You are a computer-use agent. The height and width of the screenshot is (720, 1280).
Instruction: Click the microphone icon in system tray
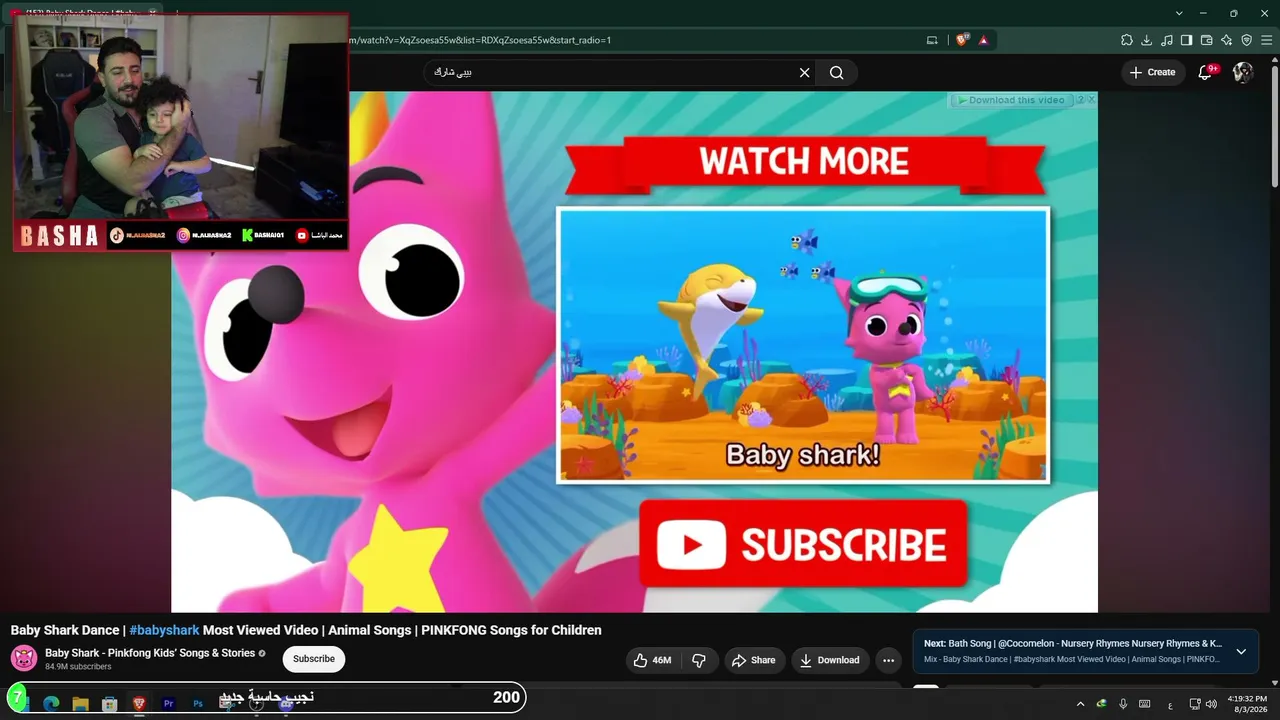[1123, 704]
